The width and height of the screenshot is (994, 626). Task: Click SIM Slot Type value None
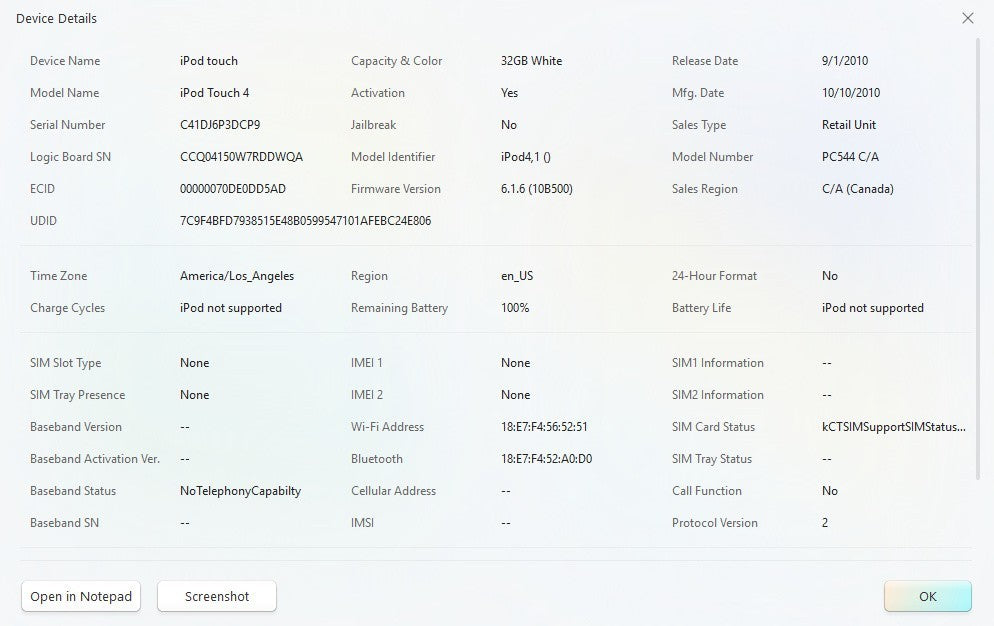(x=195, y=363)
